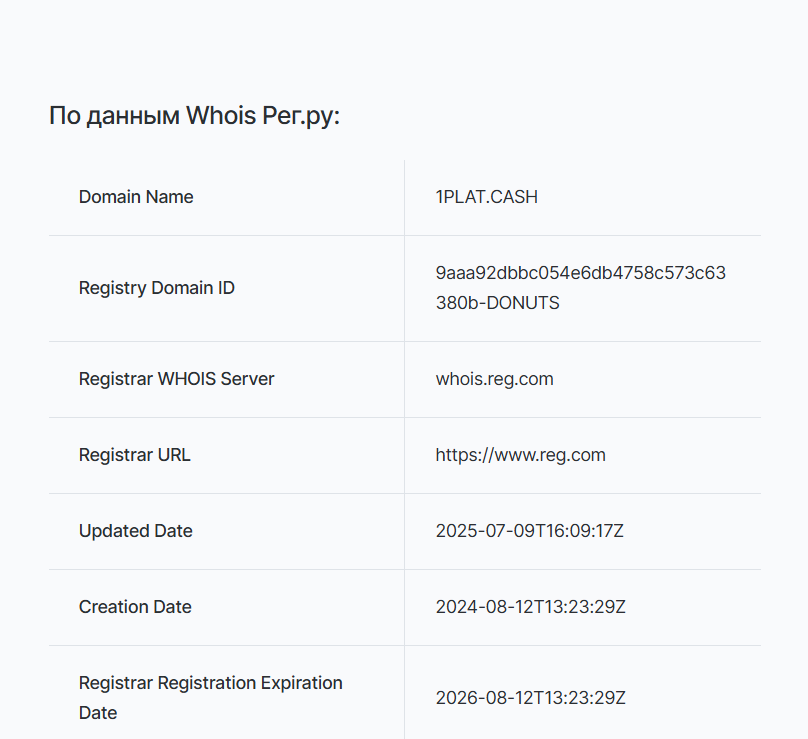This screenshot has width=808, height=739.
Task: Click the "380b-DONUTS" line of the ID
Action: [497, 303]
